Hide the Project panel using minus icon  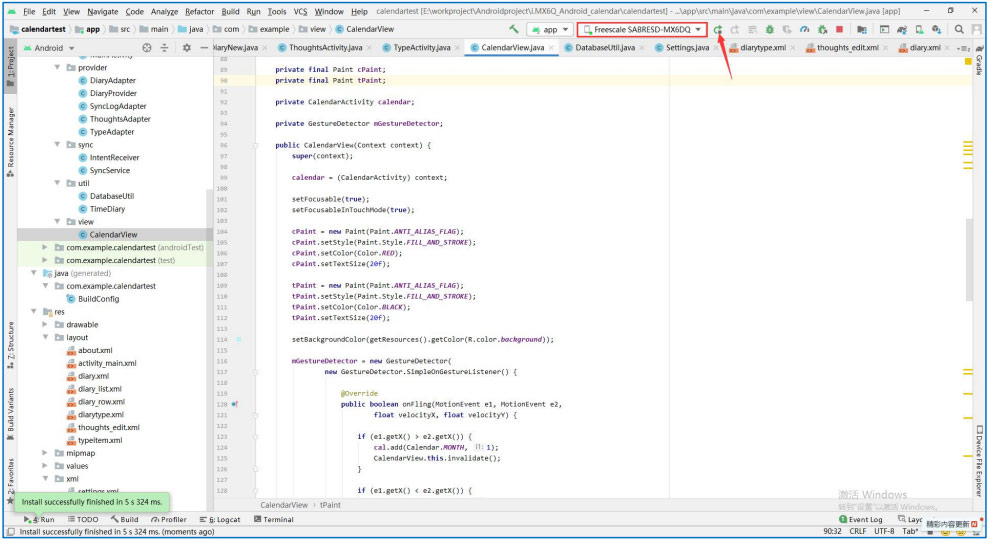coord(204,48)
